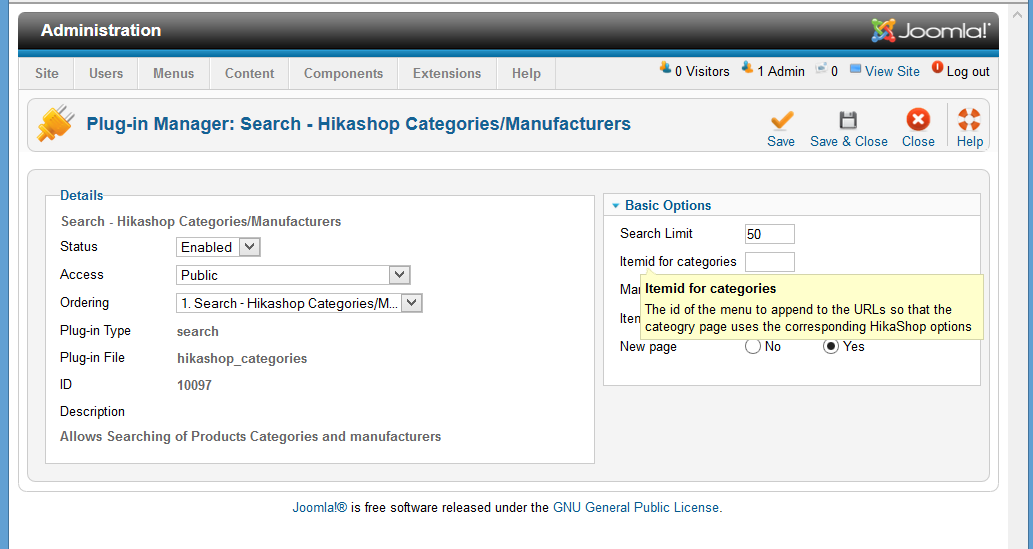The height and width of the screenshot is (549, 1033).
Task: Click the hikashop_categories file name
Action: 242,359
